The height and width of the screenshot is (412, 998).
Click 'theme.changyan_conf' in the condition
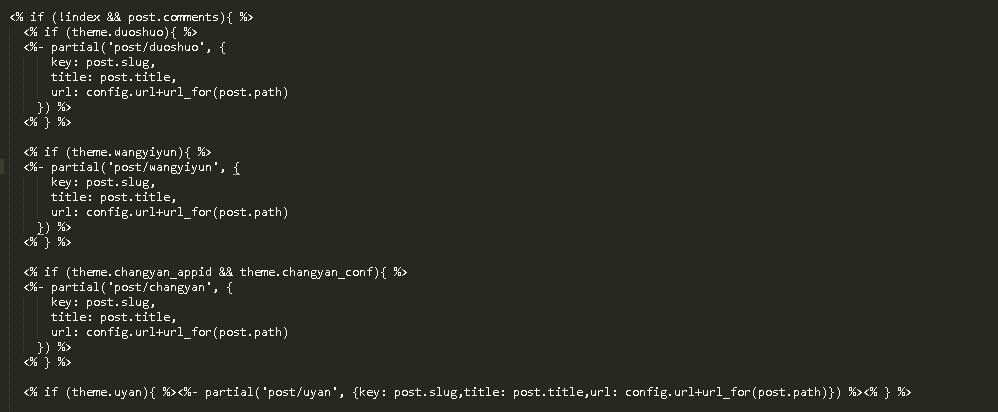point(308,273)
